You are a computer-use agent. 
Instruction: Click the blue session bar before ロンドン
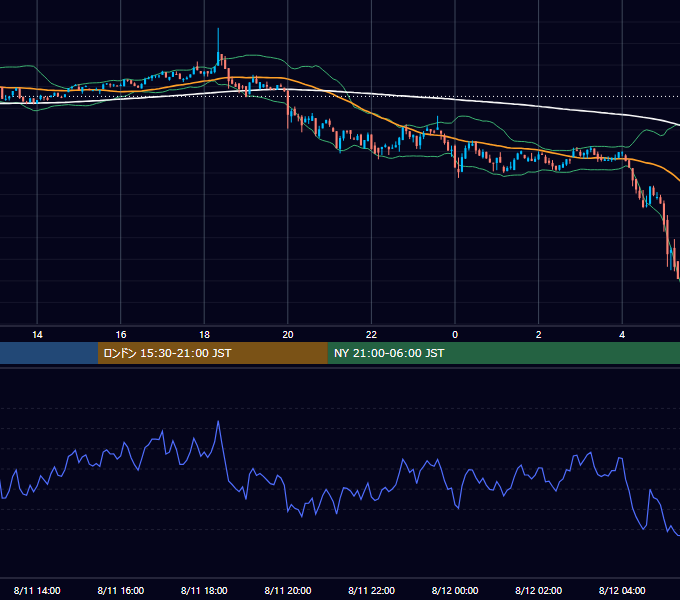(49, 353)
